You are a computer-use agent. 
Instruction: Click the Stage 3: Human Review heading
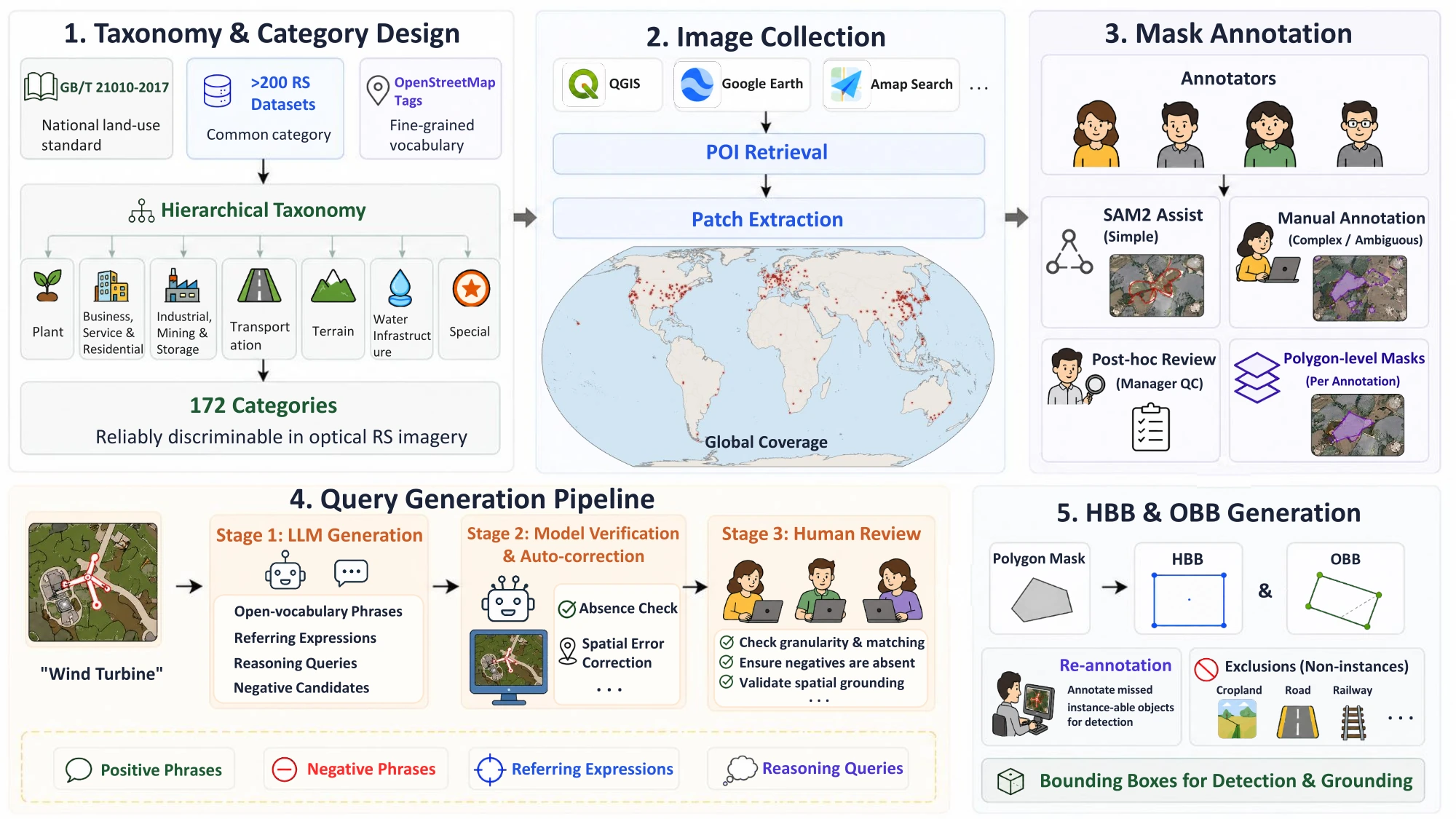pos(821,534)
